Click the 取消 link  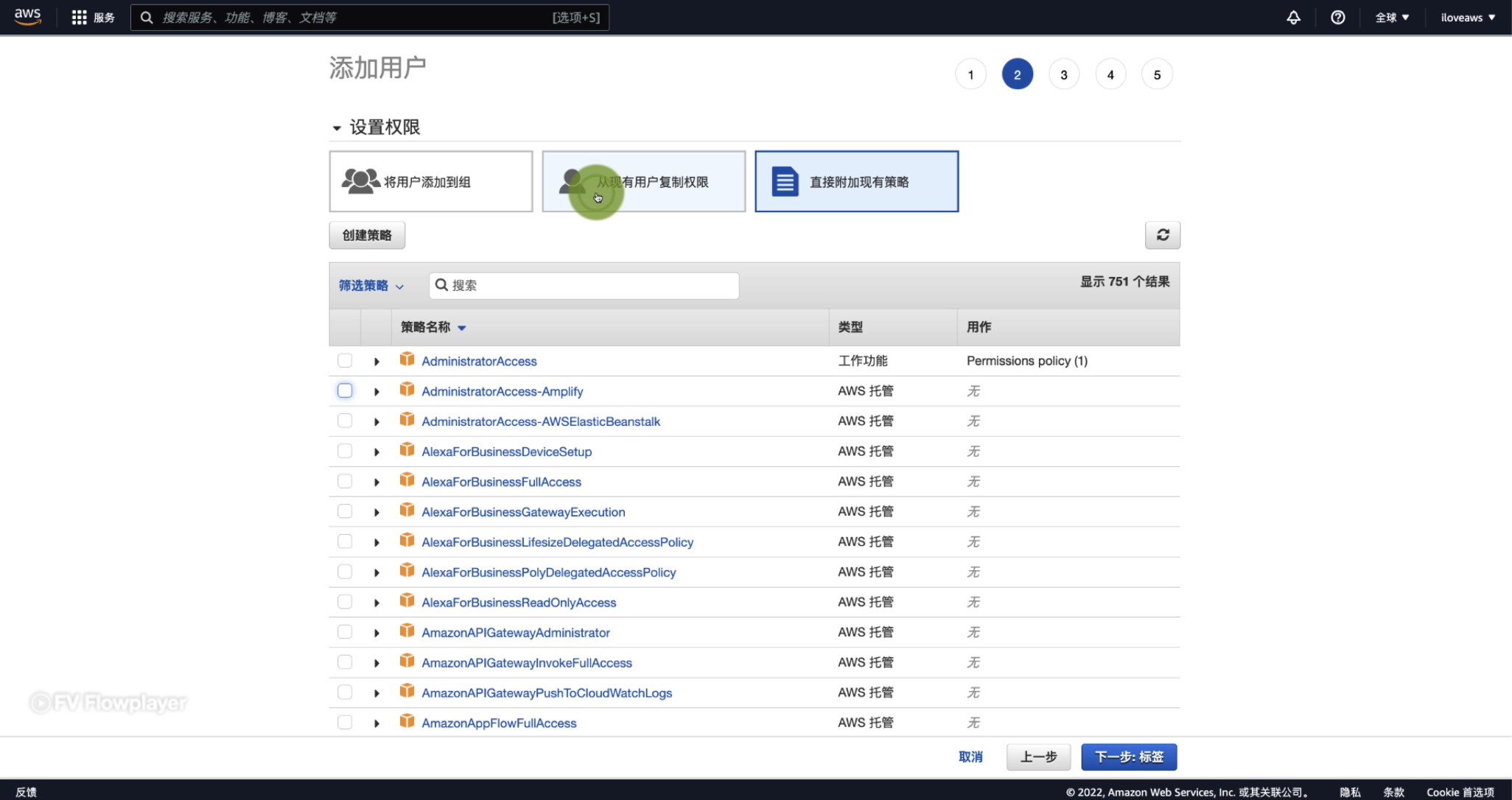[x=970, y=757]
